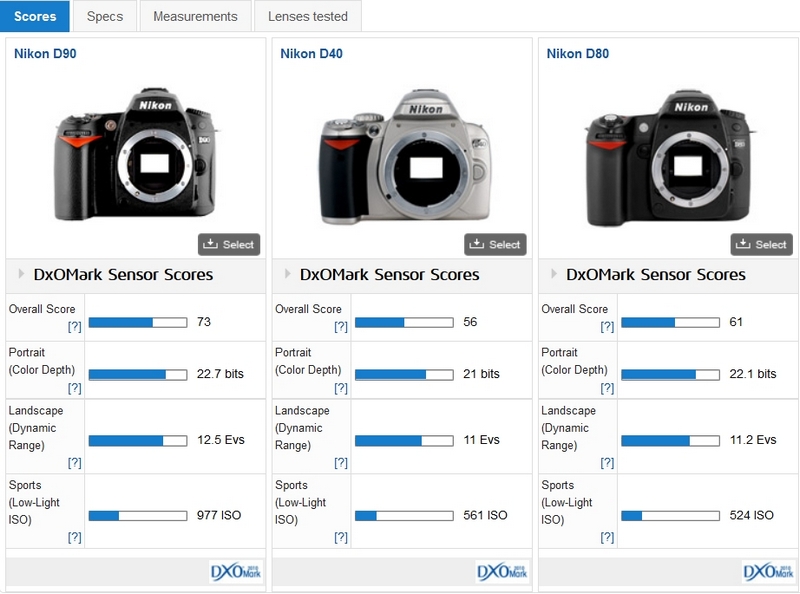Open Landscape Dynamic Range help for Nikon D90

74,463
